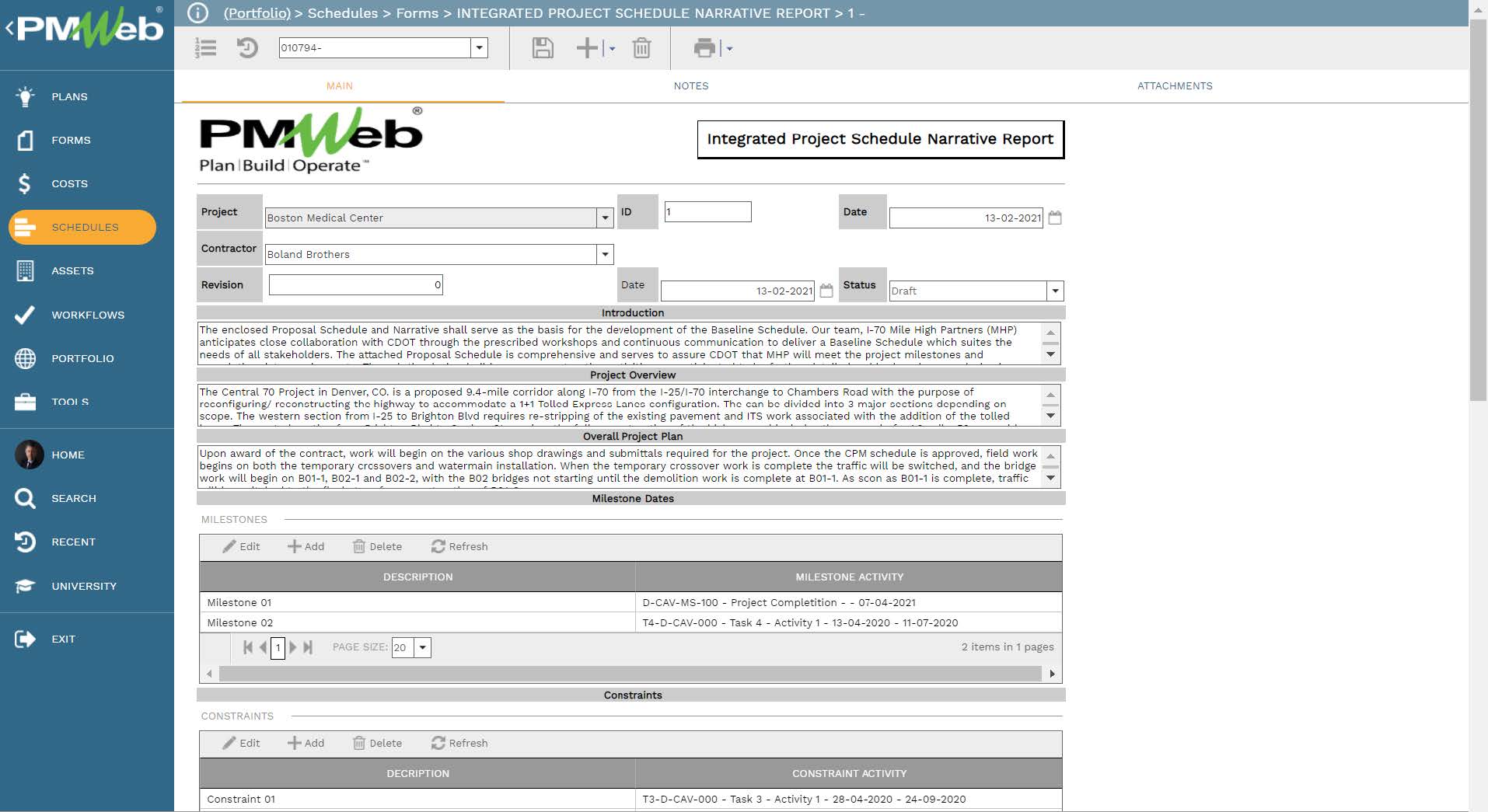This screenshot has width=1488, height=812.
Task: Click Add in the Milestones toolbar
Action: point(306,546)
